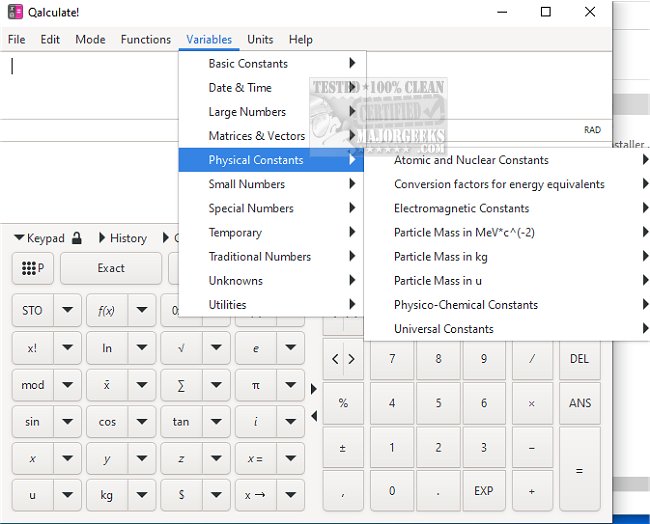Screen dimensions: 650x524
Task: Click the programming keypad grid icon button
Action: 33,268
